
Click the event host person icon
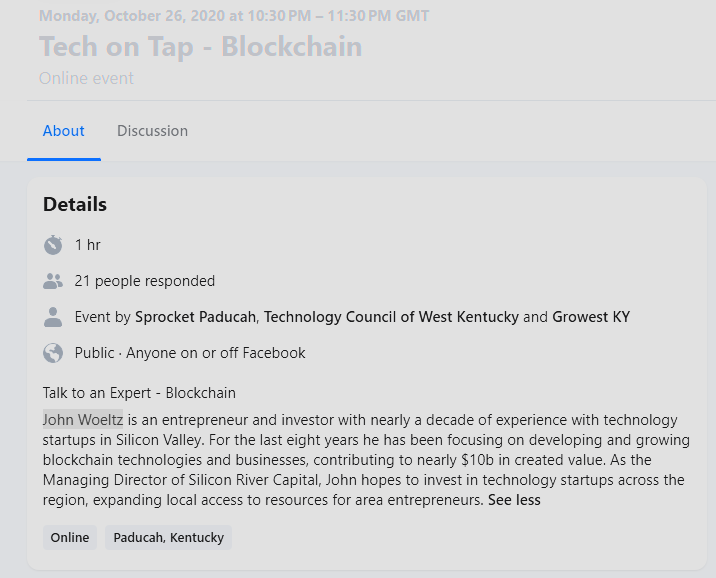tap(53, 317)
